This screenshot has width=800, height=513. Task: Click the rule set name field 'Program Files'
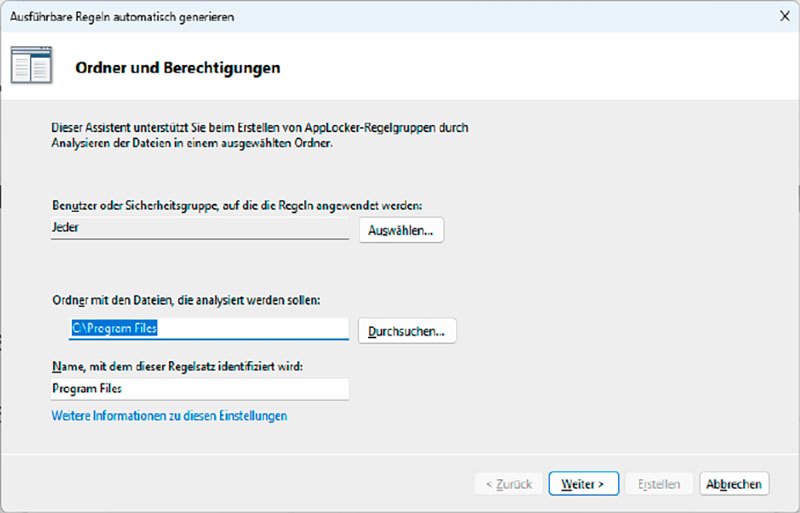tap(200, 389)
